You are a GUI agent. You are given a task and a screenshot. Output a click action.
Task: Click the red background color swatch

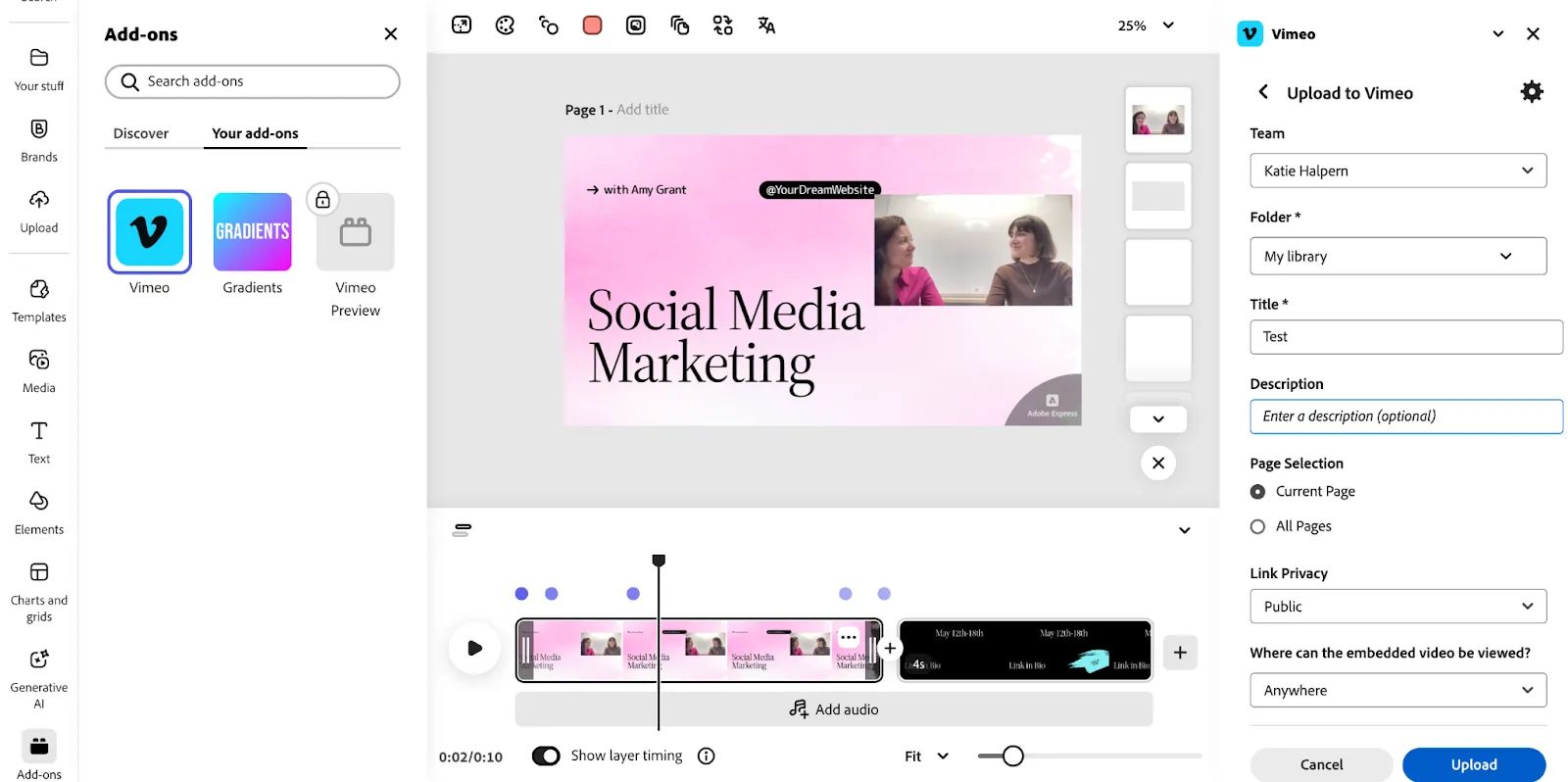pos(592,25)
